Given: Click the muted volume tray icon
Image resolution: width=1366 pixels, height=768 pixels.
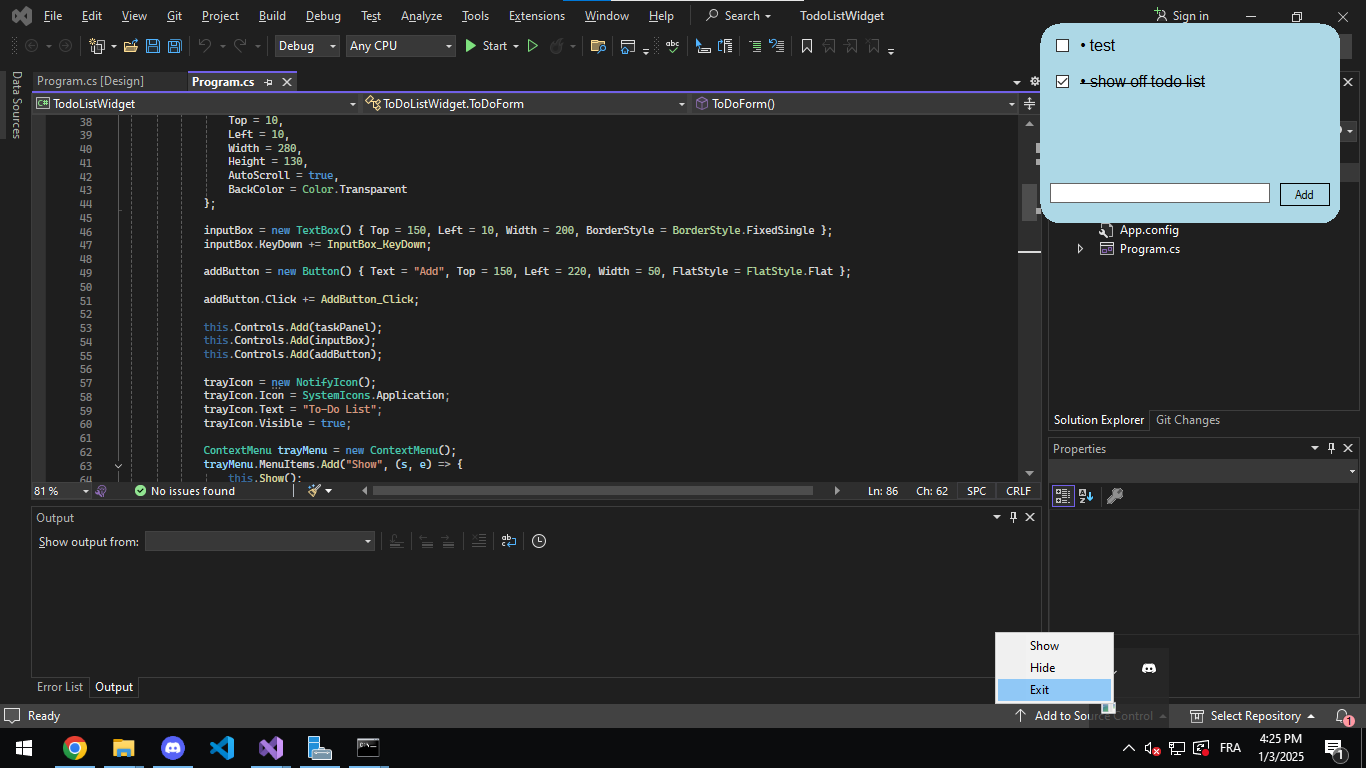Looking at the screenshot, I should click(1152, 748).
